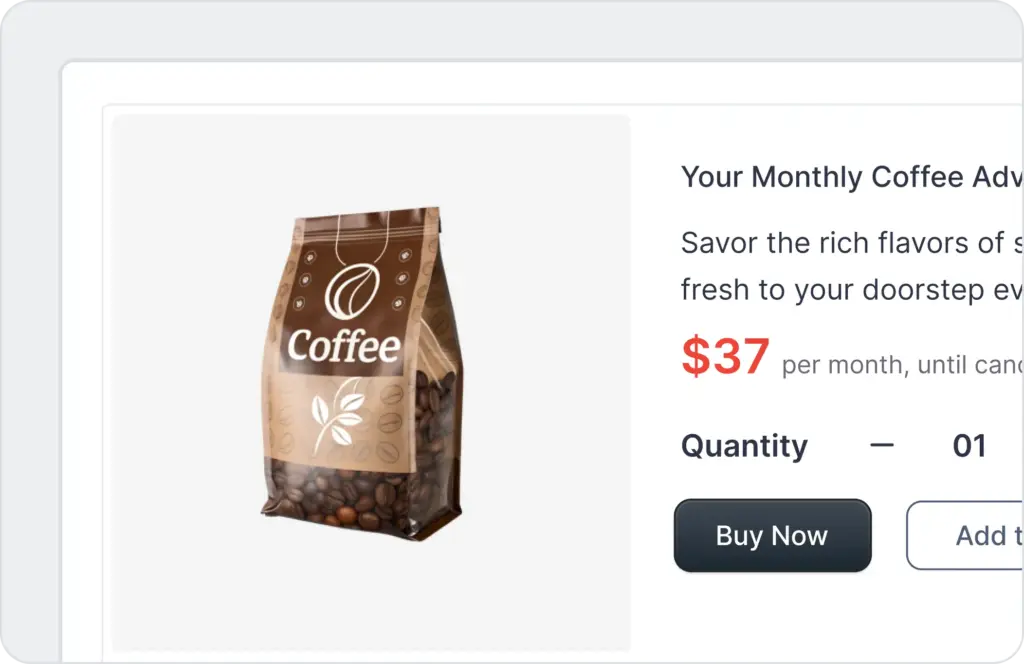Select the quantity value 01
Image resolution: width=1024 pixels, height=664 pixels.
(969, 446)
